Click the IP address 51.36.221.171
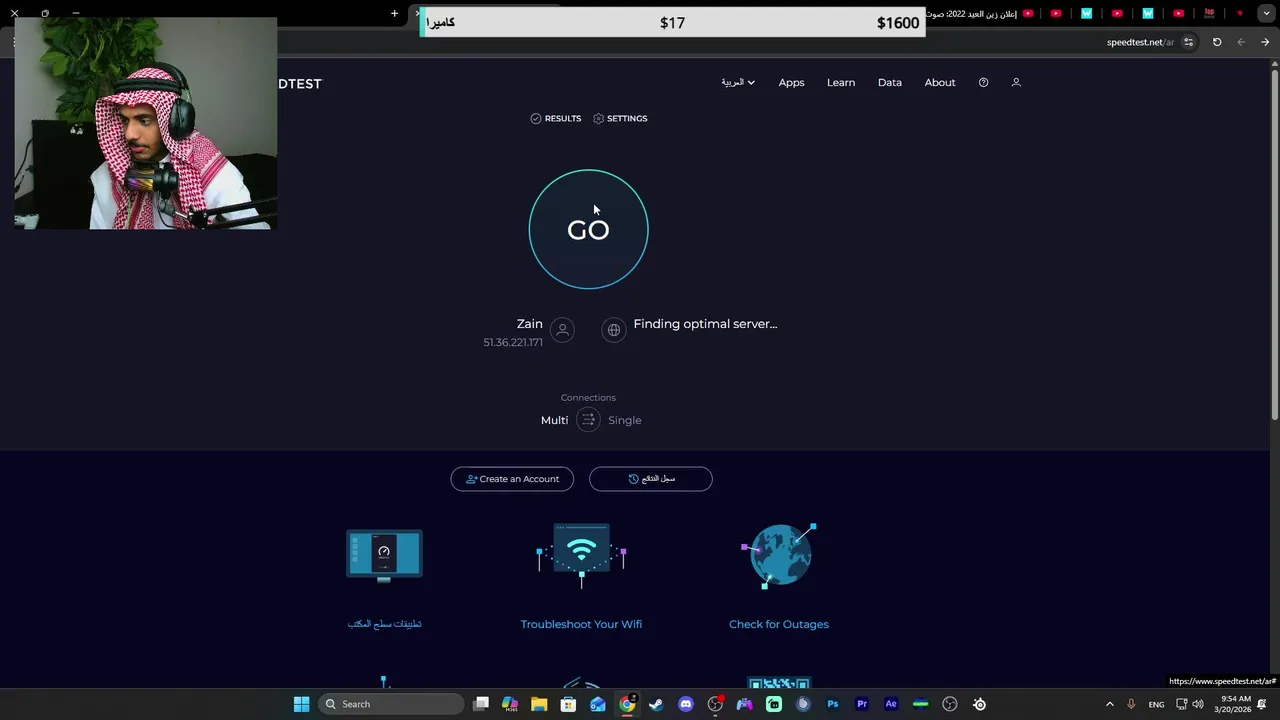Viewport: 1280px width, 720px height. (x=513, y=342)
